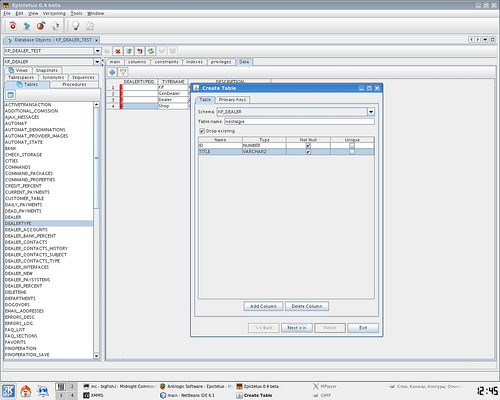Image resolution: width=500 pixels, height=400 pixels.
Task: Open the home icon in the taskbar
Action: [x=26, y=391]
